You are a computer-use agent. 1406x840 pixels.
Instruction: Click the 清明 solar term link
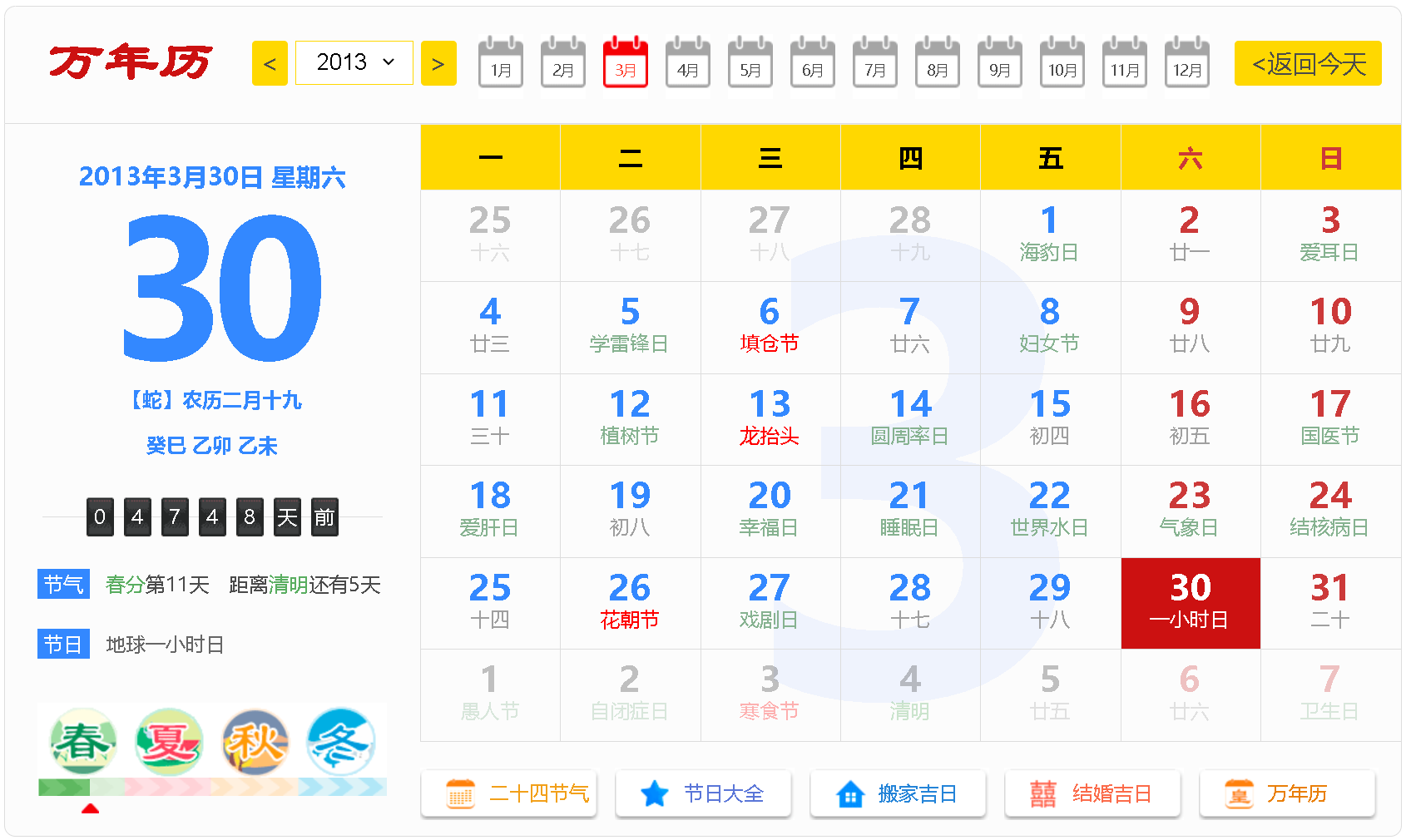pos(288,585)
